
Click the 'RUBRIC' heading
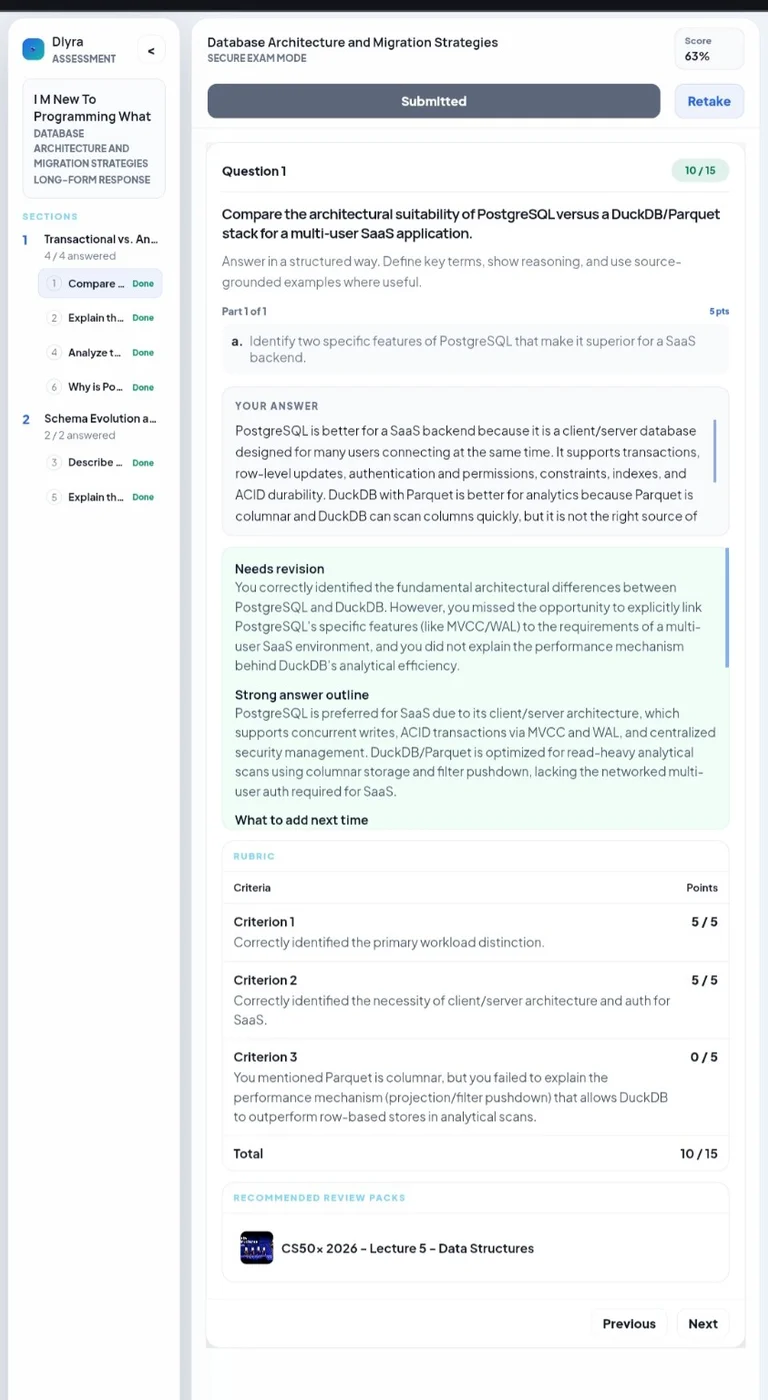[x=254, y=856]
